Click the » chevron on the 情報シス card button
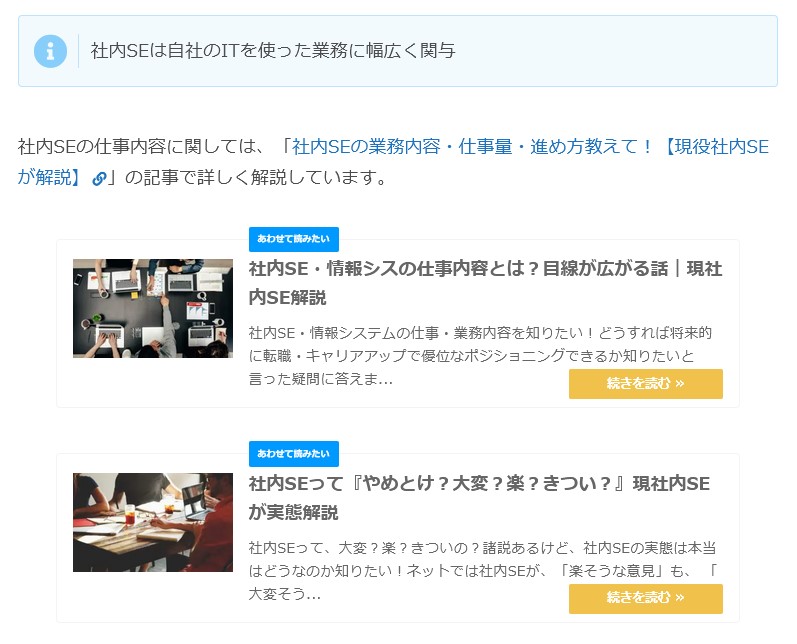The height and width of the screenshot is (644, 797). click(680, 384)
